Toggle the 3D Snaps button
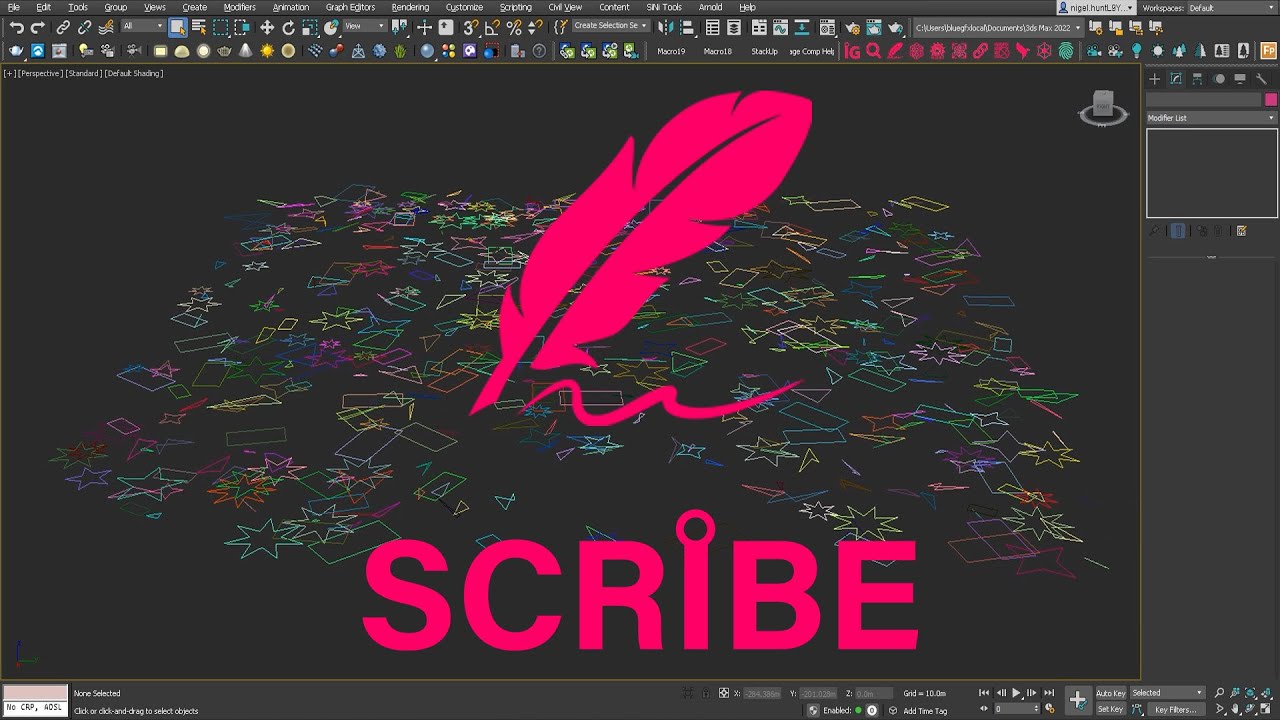Viewport: 1280px width, 720px height. [471, 28]
